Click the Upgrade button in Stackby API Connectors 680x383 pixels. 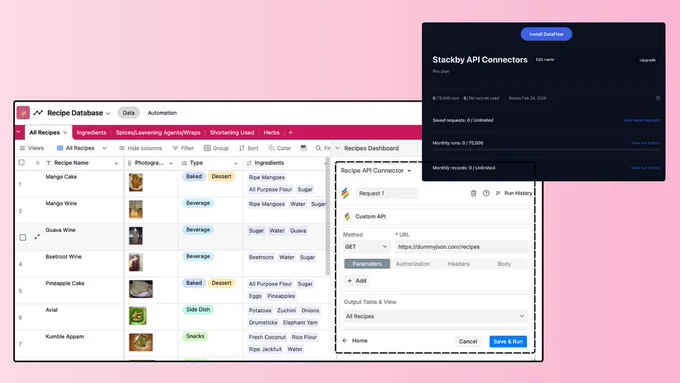tap(647, 60)
